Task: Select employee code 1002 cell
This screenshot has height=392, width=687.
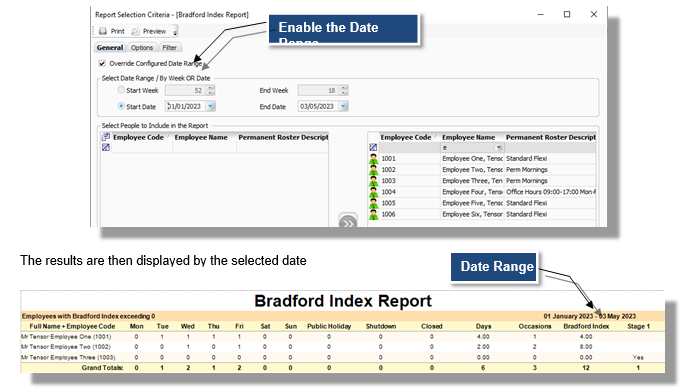Action: tap(409, 170)
